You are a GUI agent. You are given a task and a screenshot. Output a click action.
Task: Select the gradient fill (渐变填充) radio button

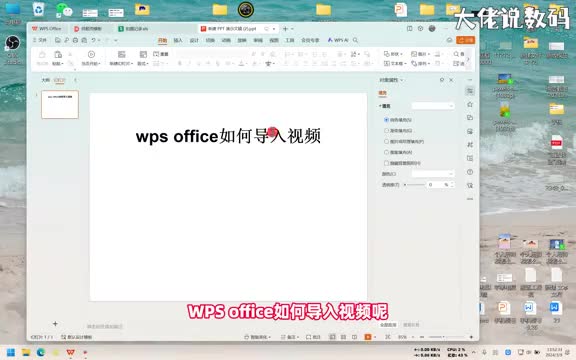tap(386, 130)
